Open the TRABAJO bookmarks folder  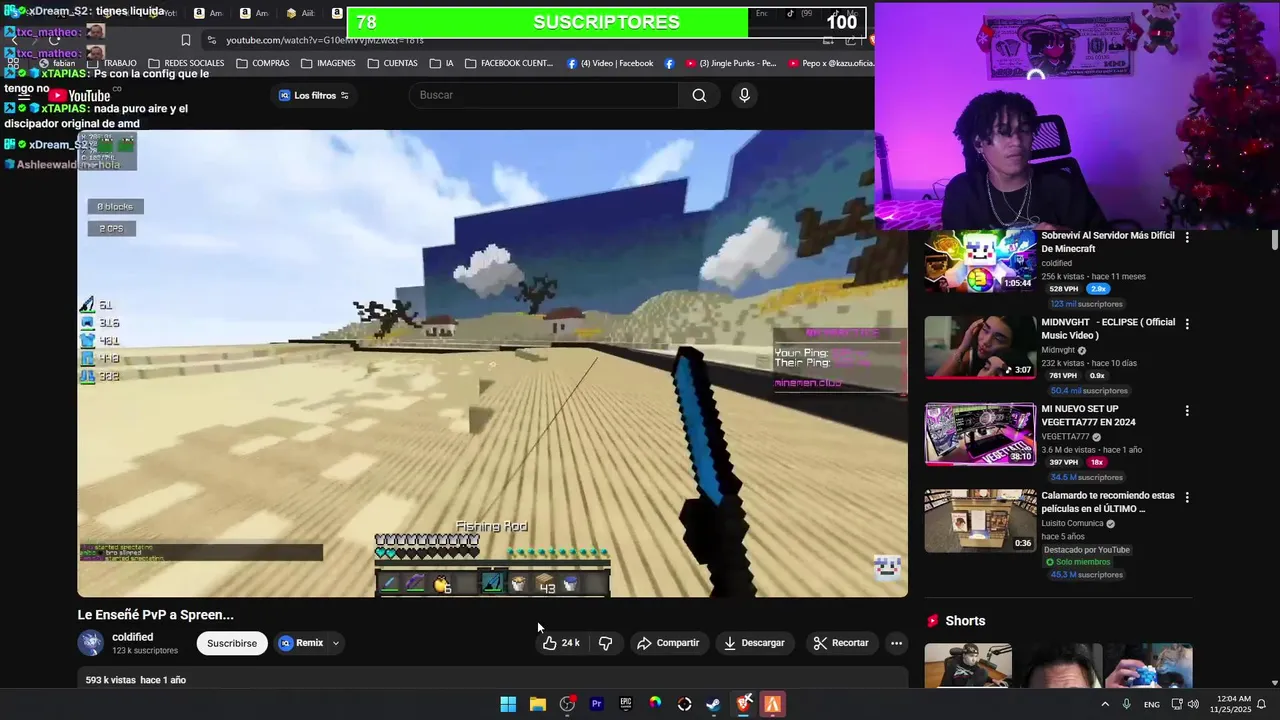[111, 63]
